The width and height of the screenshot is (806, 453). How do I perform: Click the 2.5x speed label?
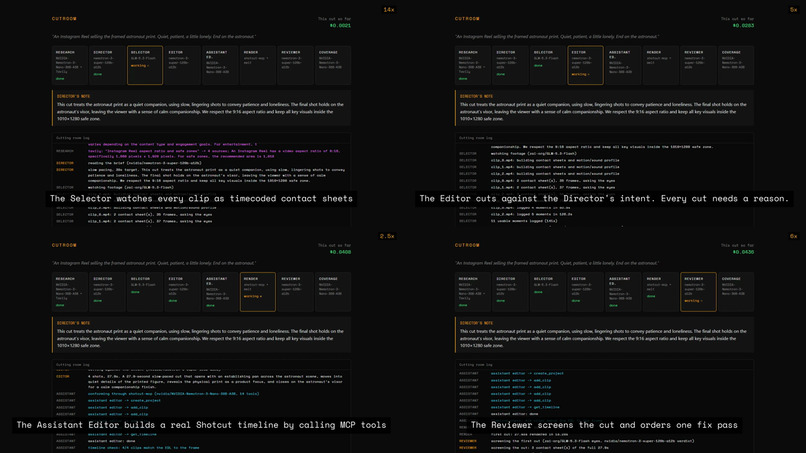click(387, 237)
